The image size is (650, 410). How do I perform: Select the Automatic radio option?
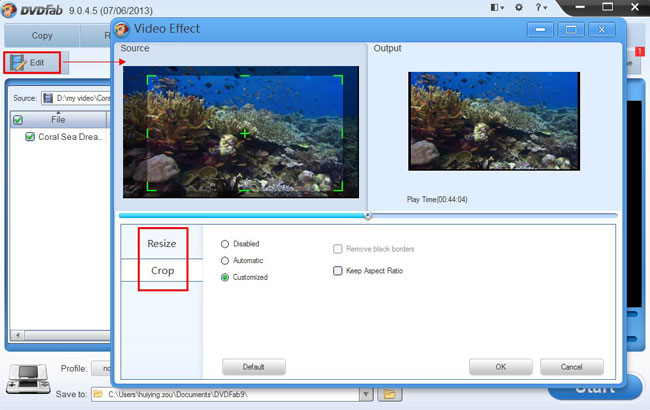[225, 261]
